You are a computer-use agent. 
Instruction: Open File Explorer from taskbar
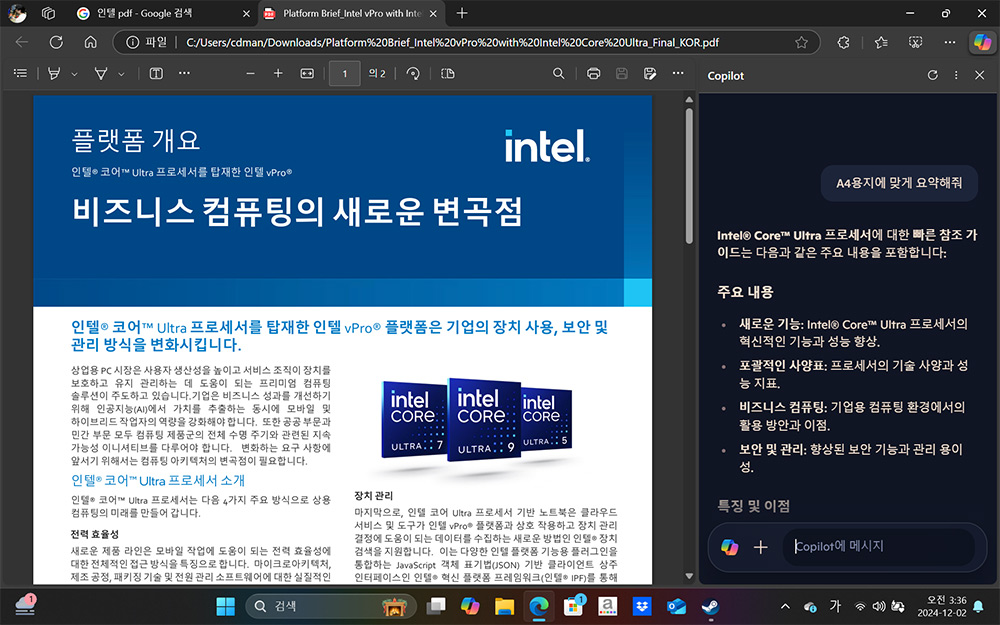(x=504, y=606)
